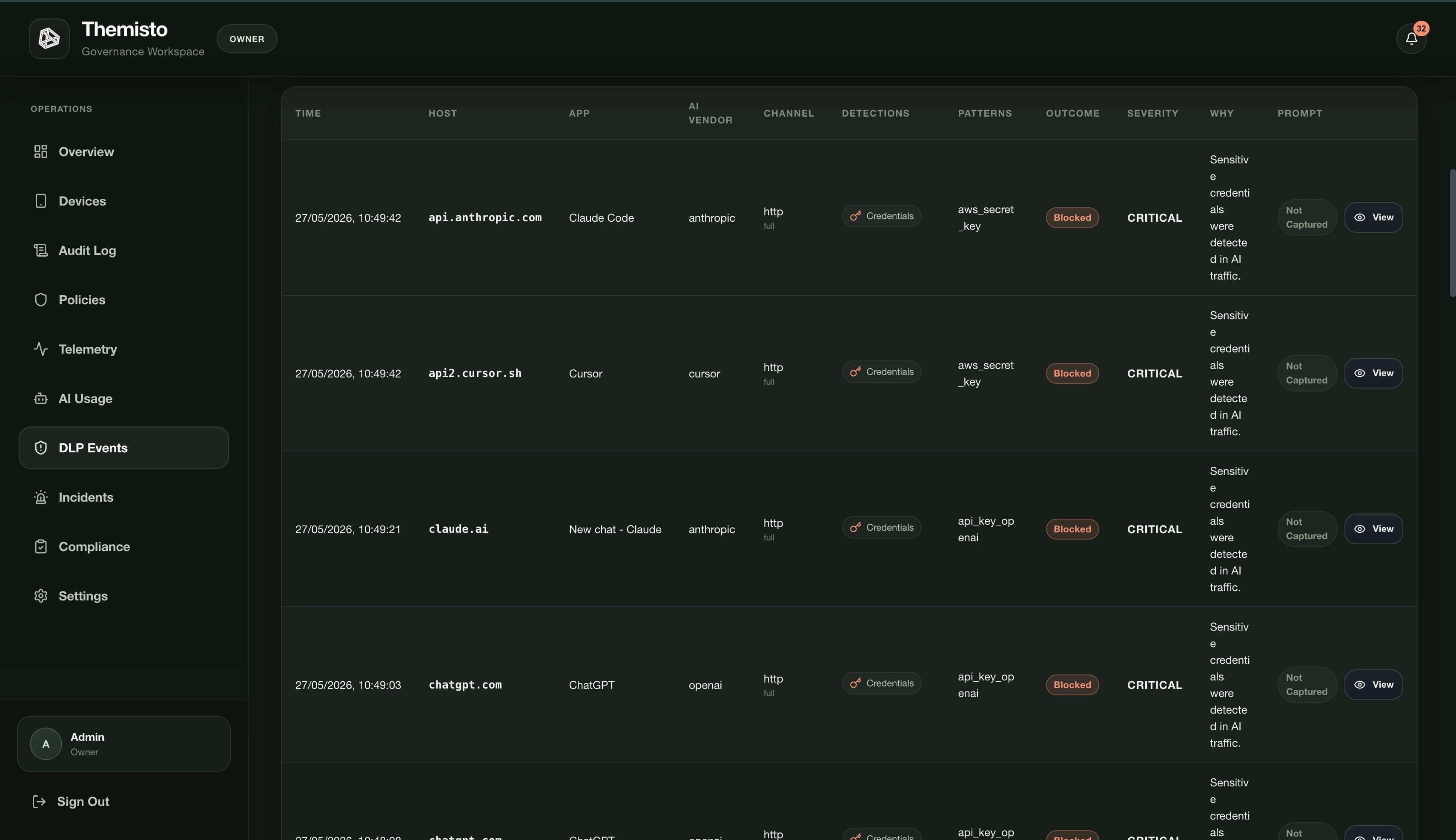Open the notifications bell
This screenshot has width=1456, height=840.
1411,39
